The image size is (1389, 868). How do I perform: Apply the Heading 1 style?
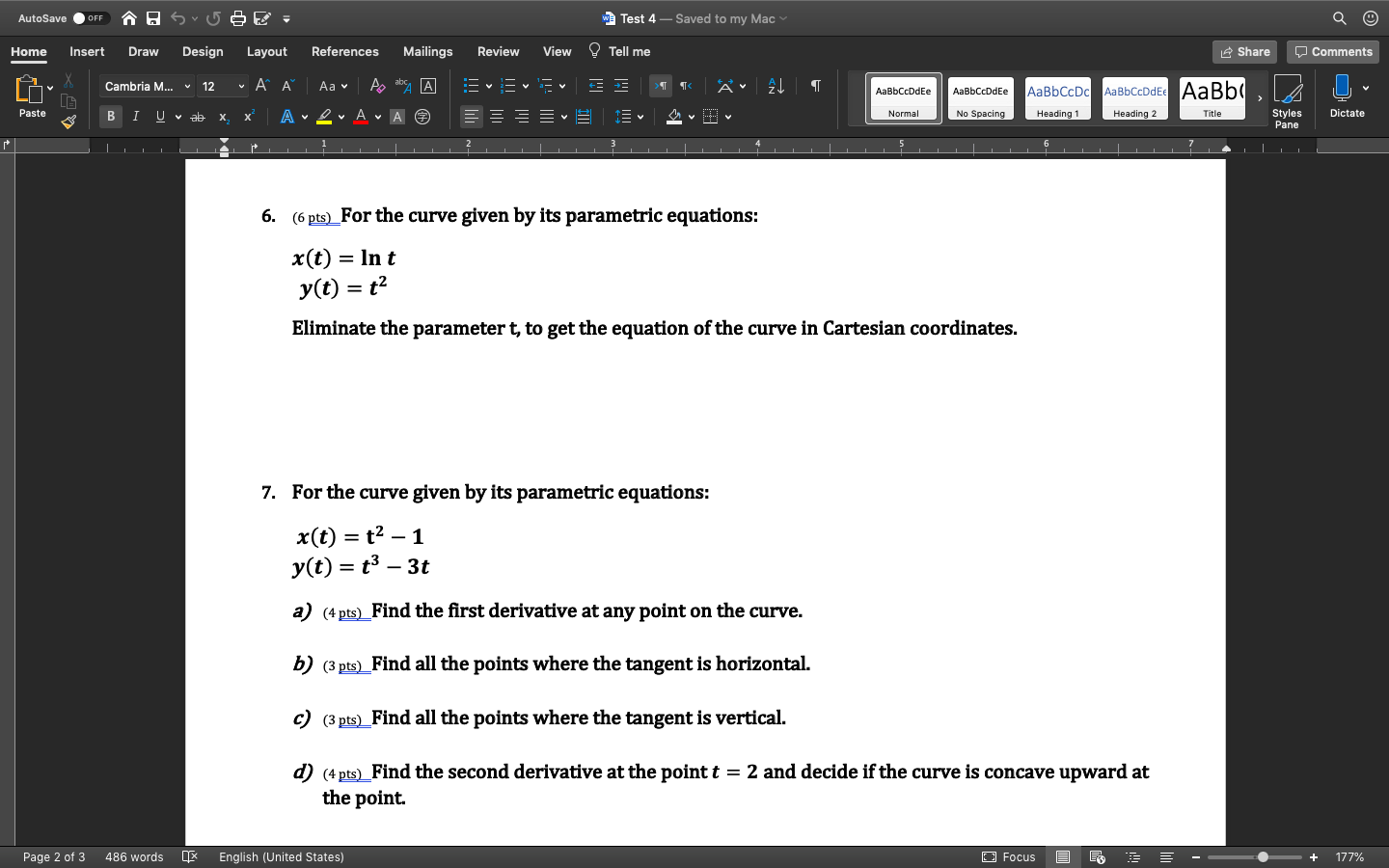tap(1058, 98)
